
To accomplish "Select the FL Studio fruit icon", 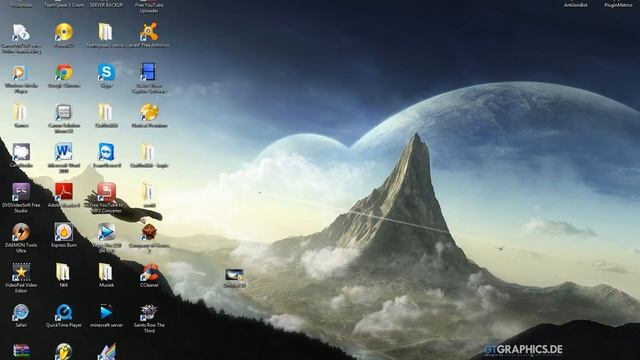I will click(x=64, y=351).
